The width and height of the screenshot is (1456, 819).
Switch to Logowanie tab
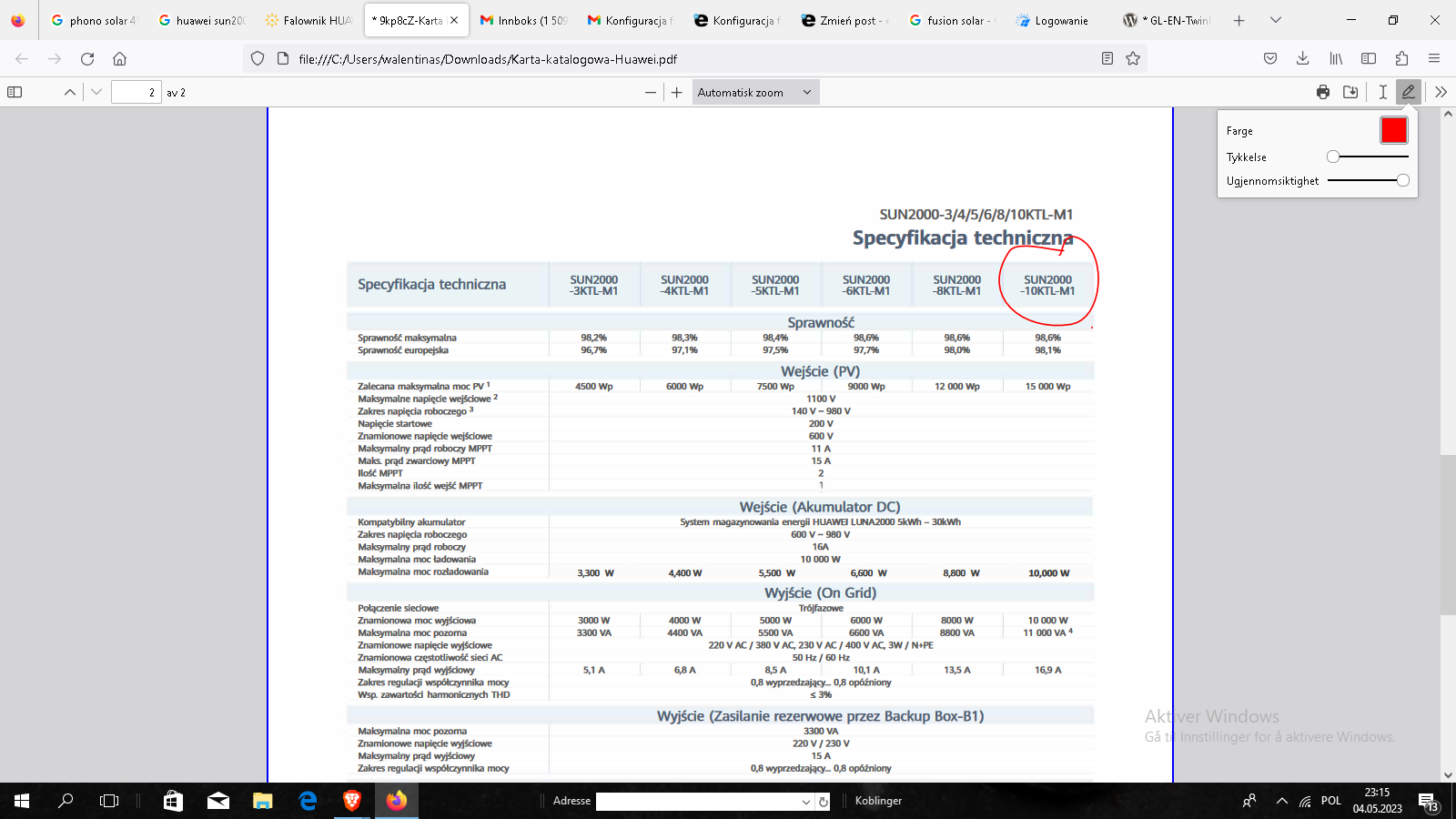1060,20
